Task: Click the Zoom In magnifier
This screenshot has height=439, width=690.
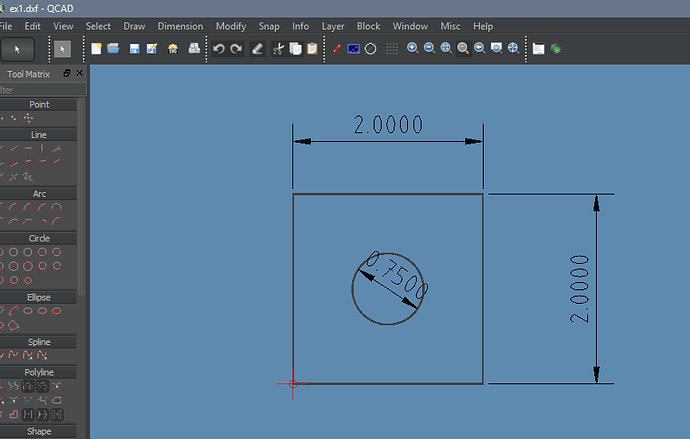Action: click(x=412, y=48)
